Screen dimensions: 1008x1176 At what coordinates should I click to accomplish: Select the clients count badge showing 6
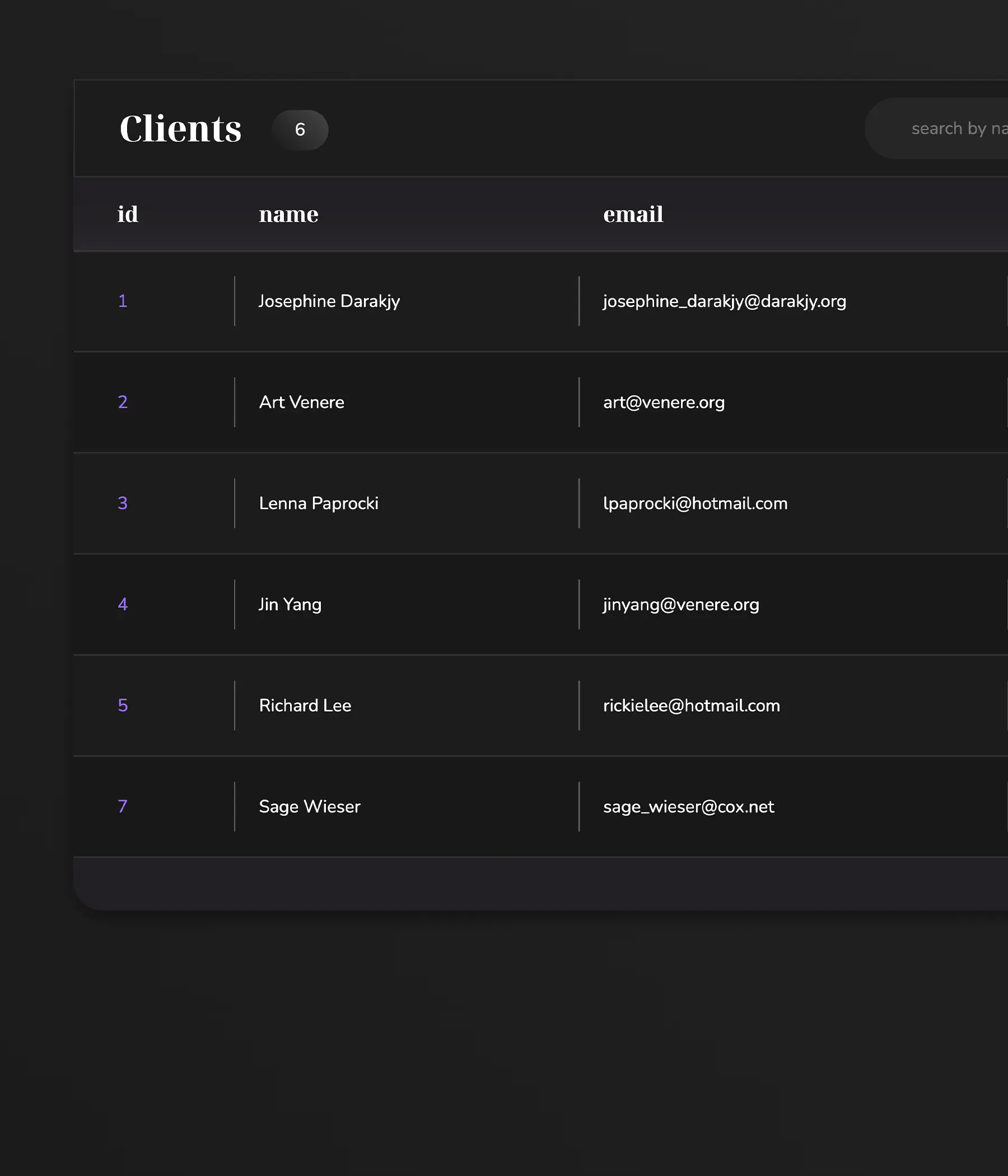pyautogui.click(x=300, y=130)
